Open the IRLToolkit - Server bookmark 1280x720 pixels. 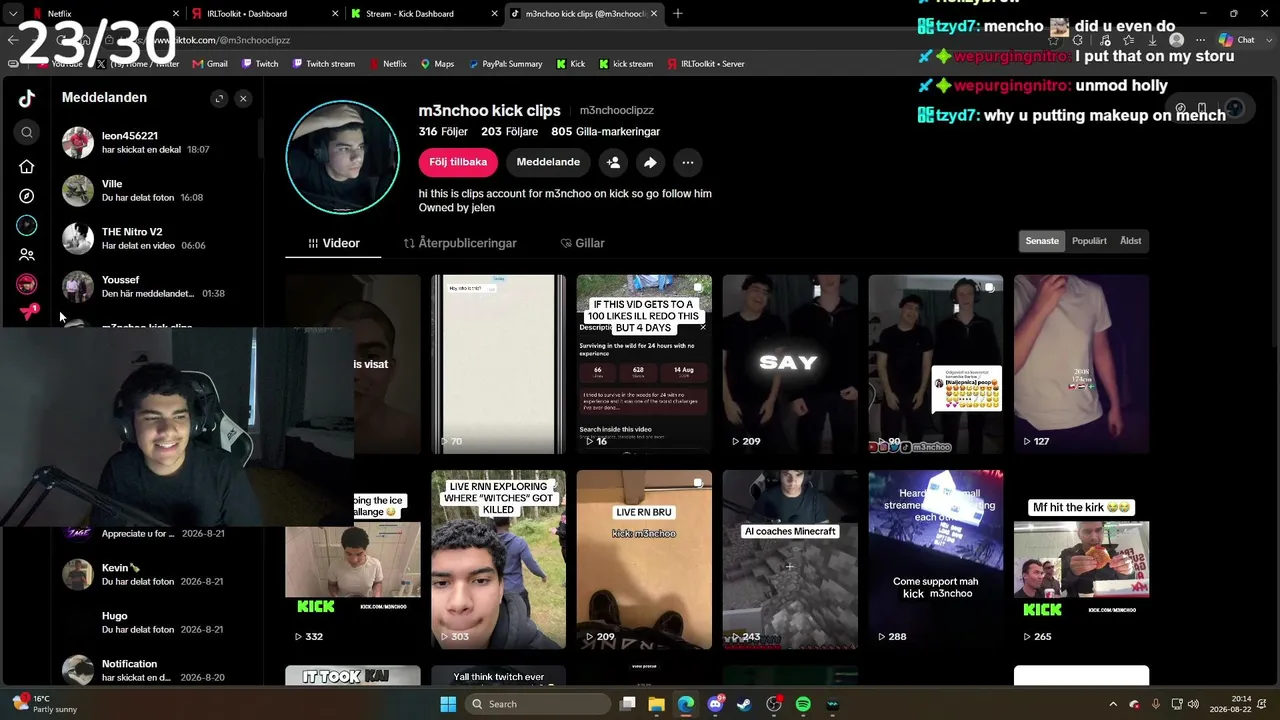click(705, 64)
